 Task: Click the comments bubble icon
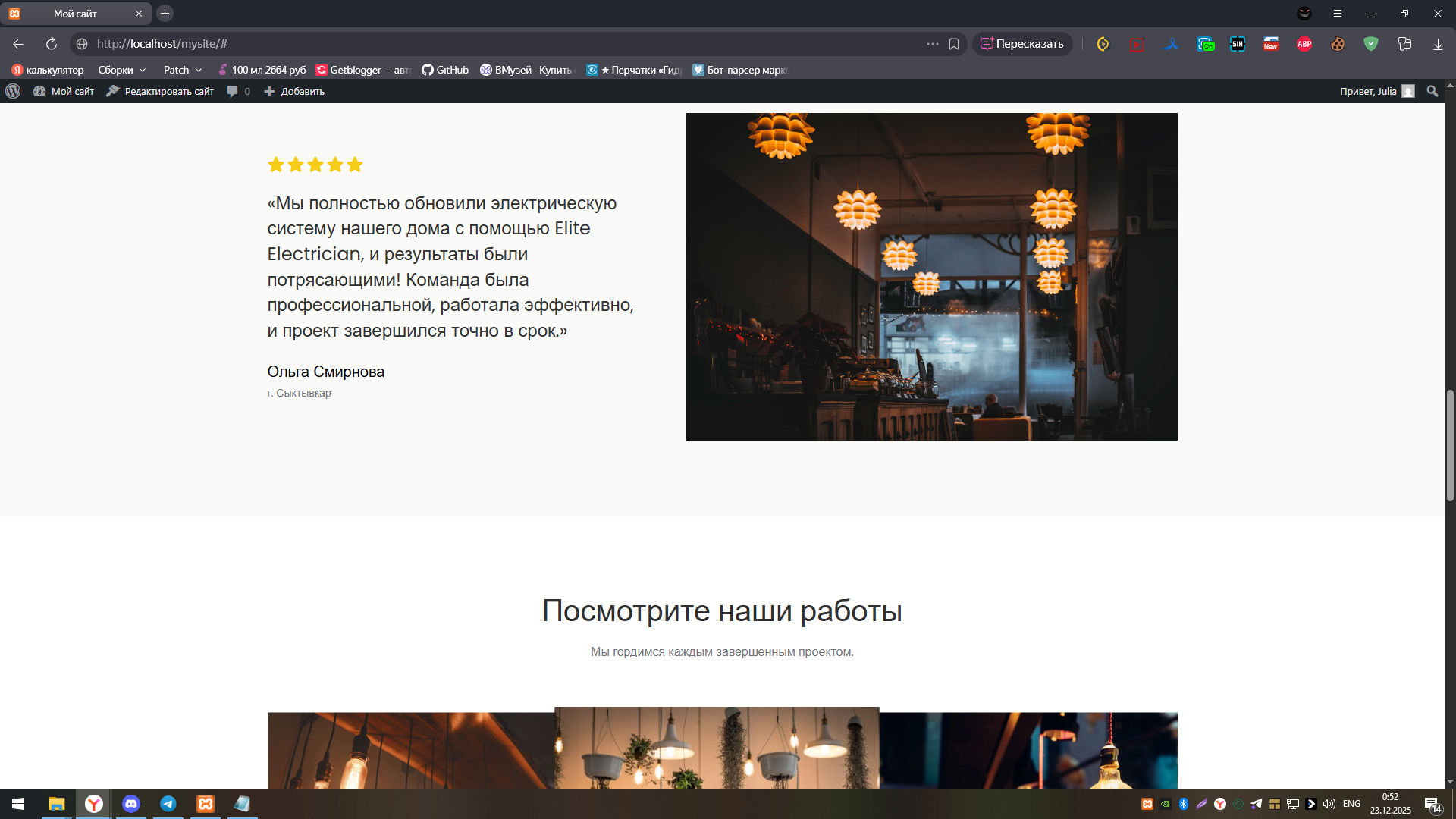233,91
